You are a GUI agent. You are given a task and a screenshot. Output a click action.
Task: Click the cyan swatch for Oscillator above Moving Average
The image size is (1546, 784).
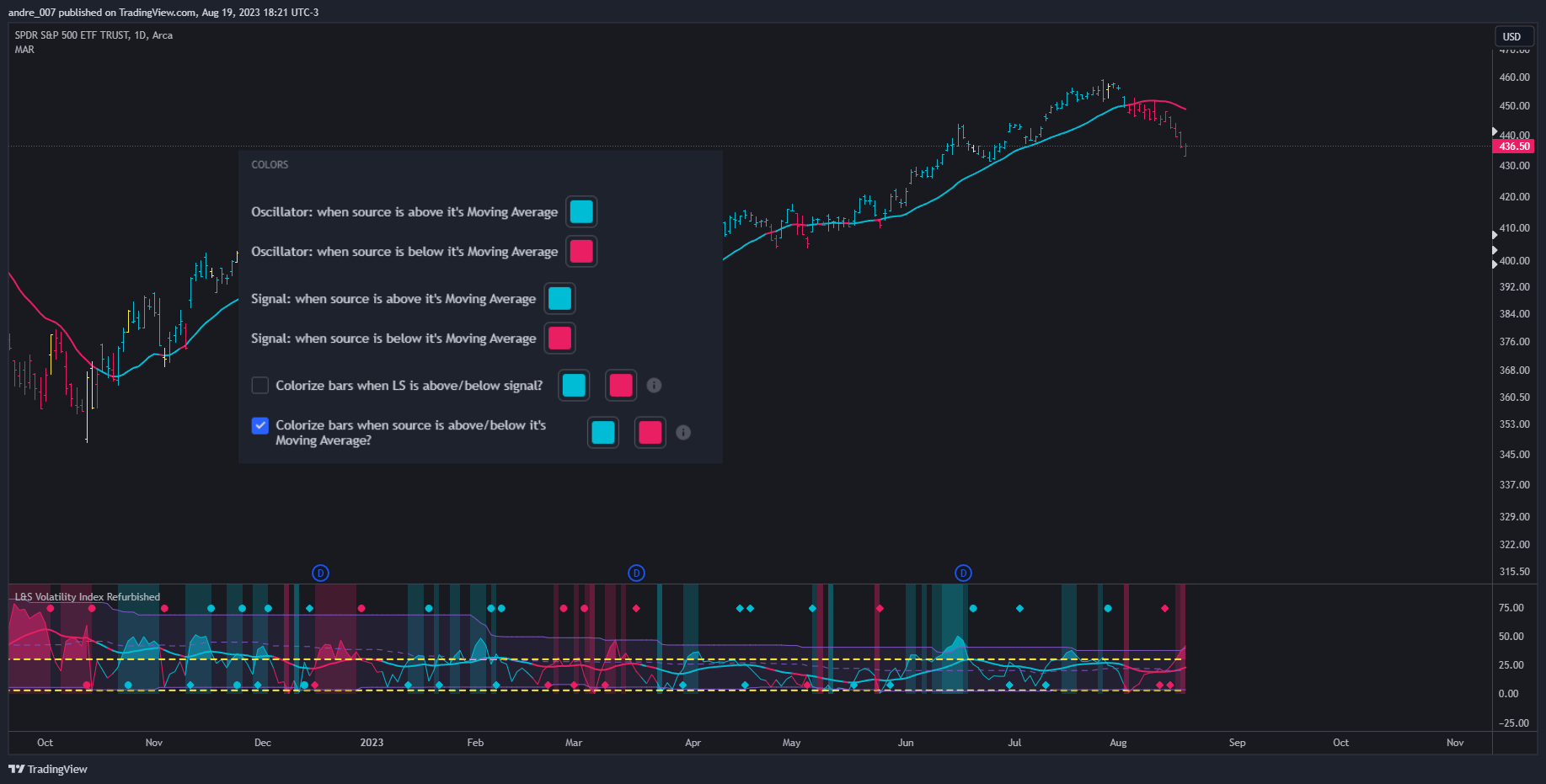pos(581,211)
